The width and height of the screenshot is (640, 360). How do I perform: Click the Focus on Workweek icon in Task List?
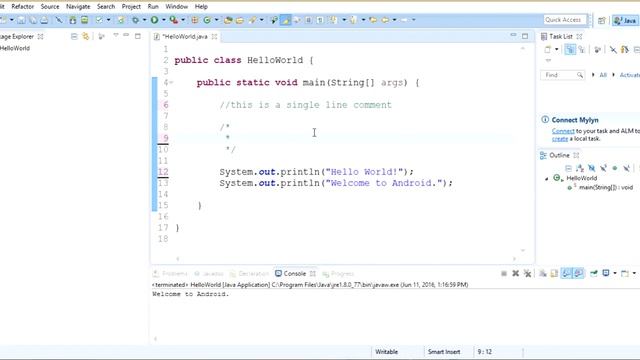(597, 50)
